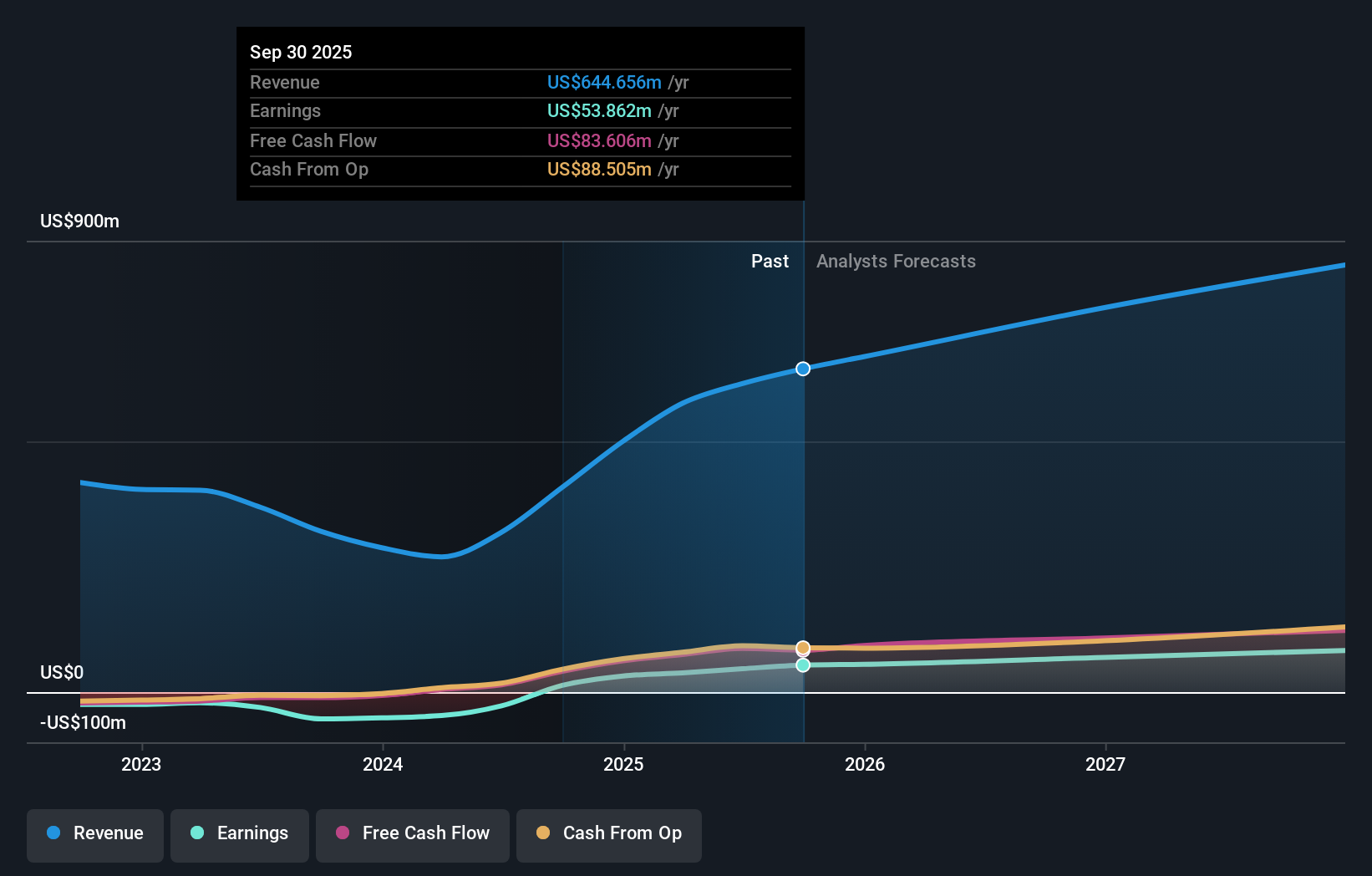Click the Cash From Op legend button
Screen dimensions: 1372x876
click(608, 833)
